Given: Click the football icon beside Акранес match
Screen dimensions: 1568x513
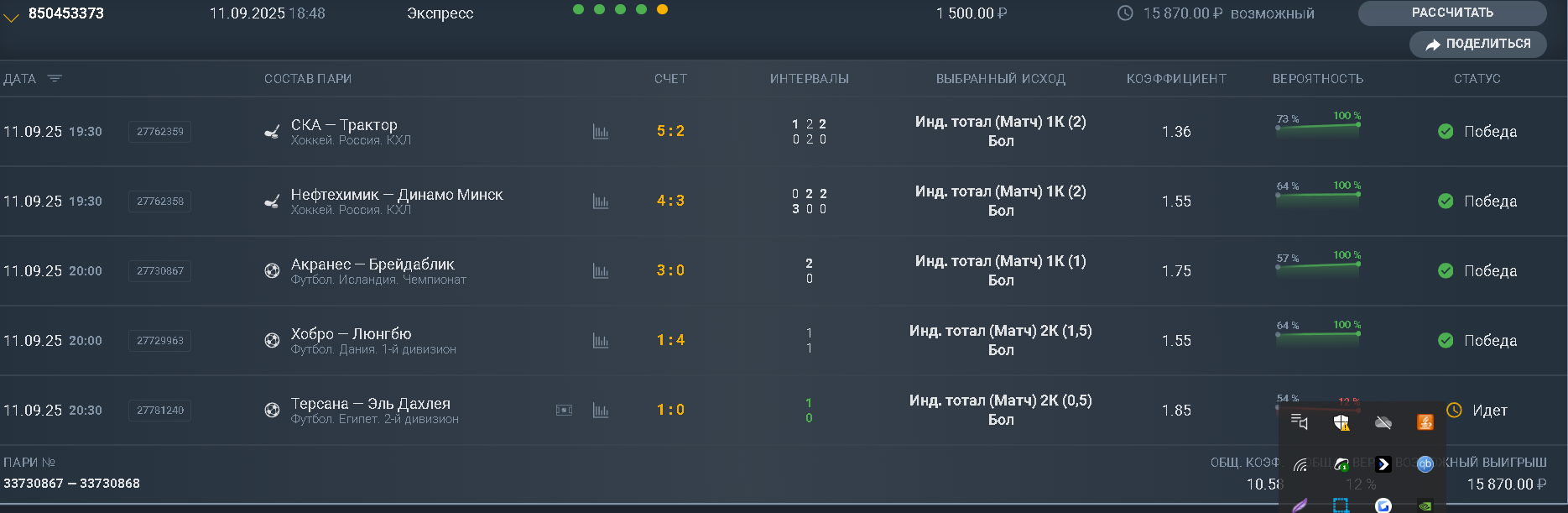Looking at the screenshot, I should [x=272, y=271].
